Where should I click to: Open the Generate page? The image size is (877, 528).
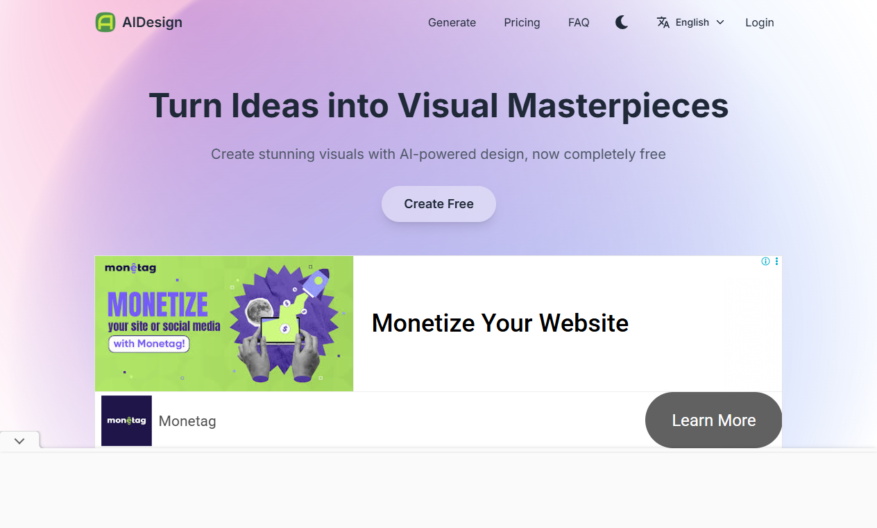[452, 22]
